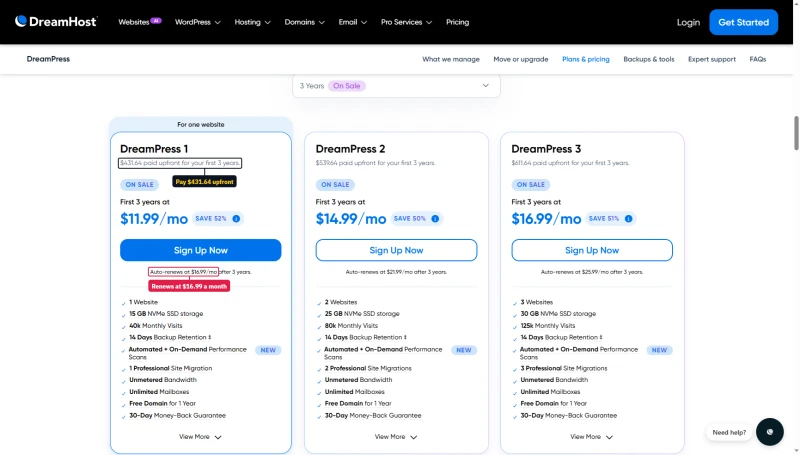This screenshot has height=455, width=800.
Task: Click '15 GB NVMe SSD storage' feature
Action: 166,314
